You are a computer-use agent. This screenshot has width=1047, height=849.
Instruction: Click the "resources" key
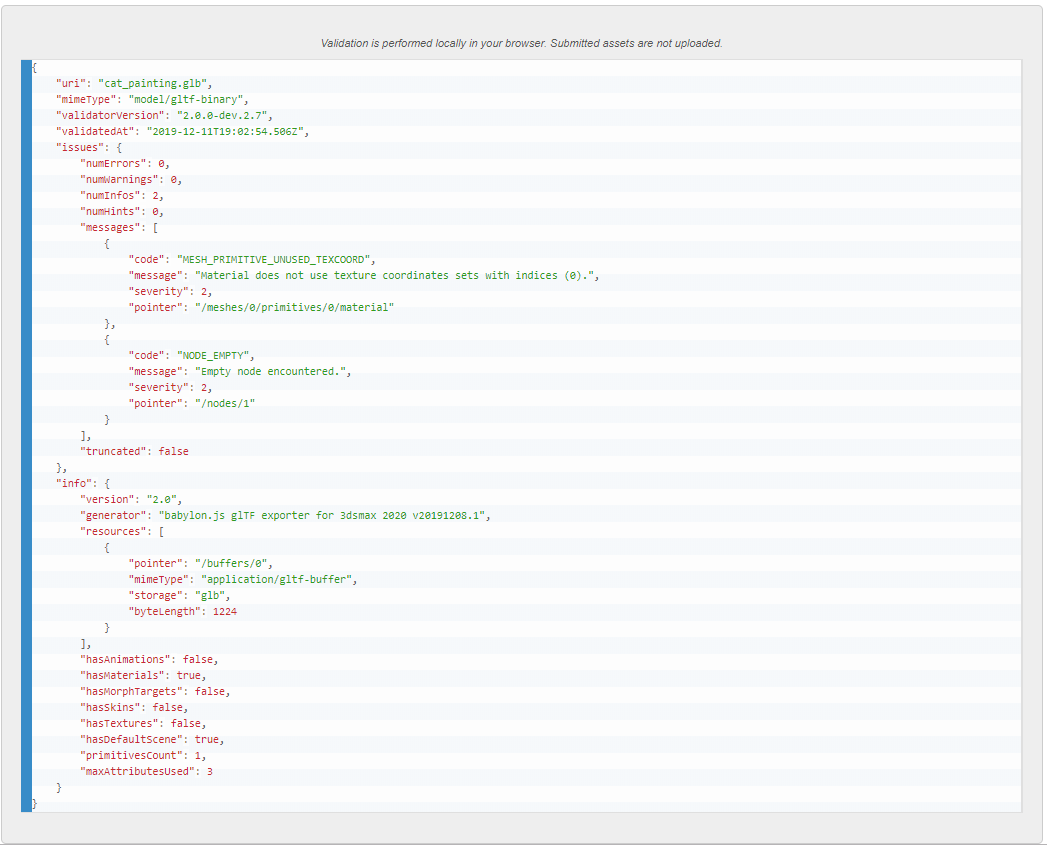[114, 532]
